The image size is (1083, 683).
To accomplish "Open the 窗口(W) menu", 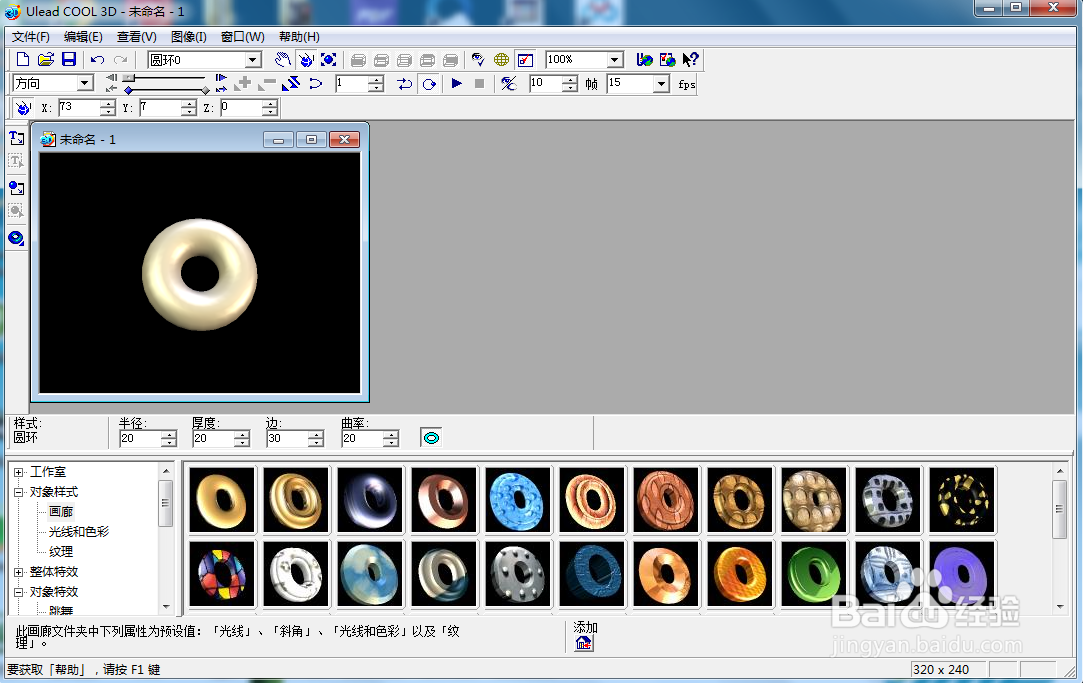I will (242, 37).
